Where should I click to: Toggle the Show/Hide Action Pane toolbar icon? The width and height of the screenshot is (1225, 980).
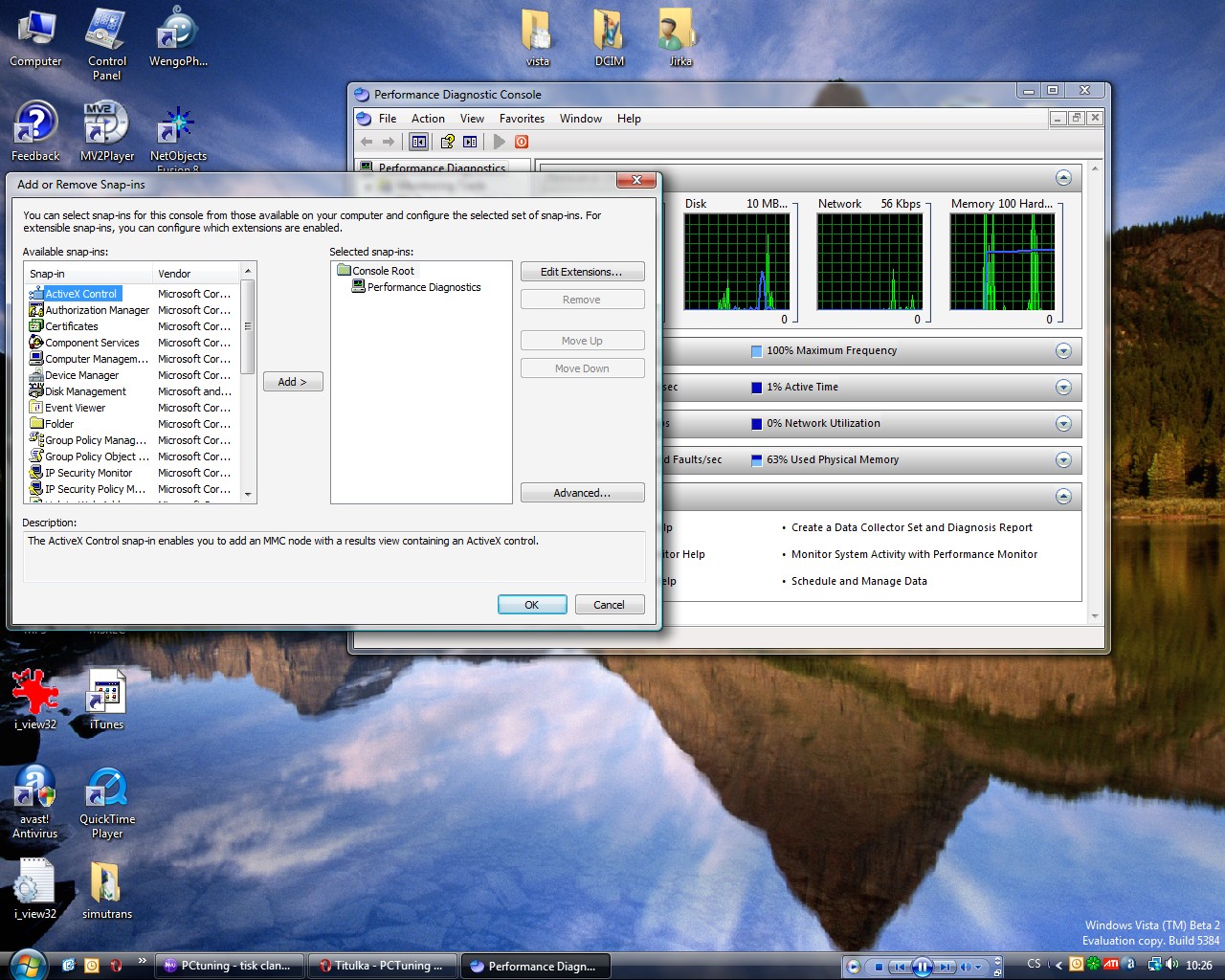tap(470, 142)
